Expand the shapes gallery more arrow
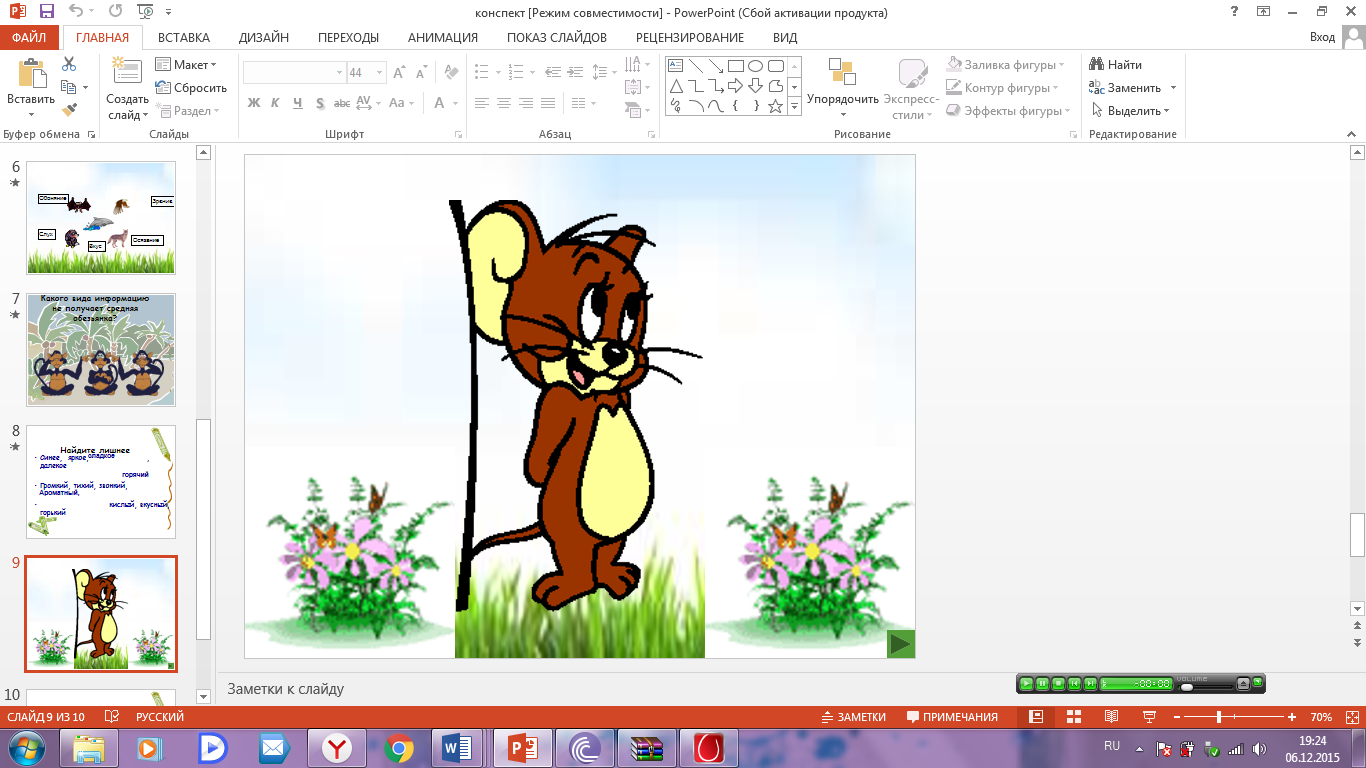This screenshot has width=1366, height=768. (795, 106)
